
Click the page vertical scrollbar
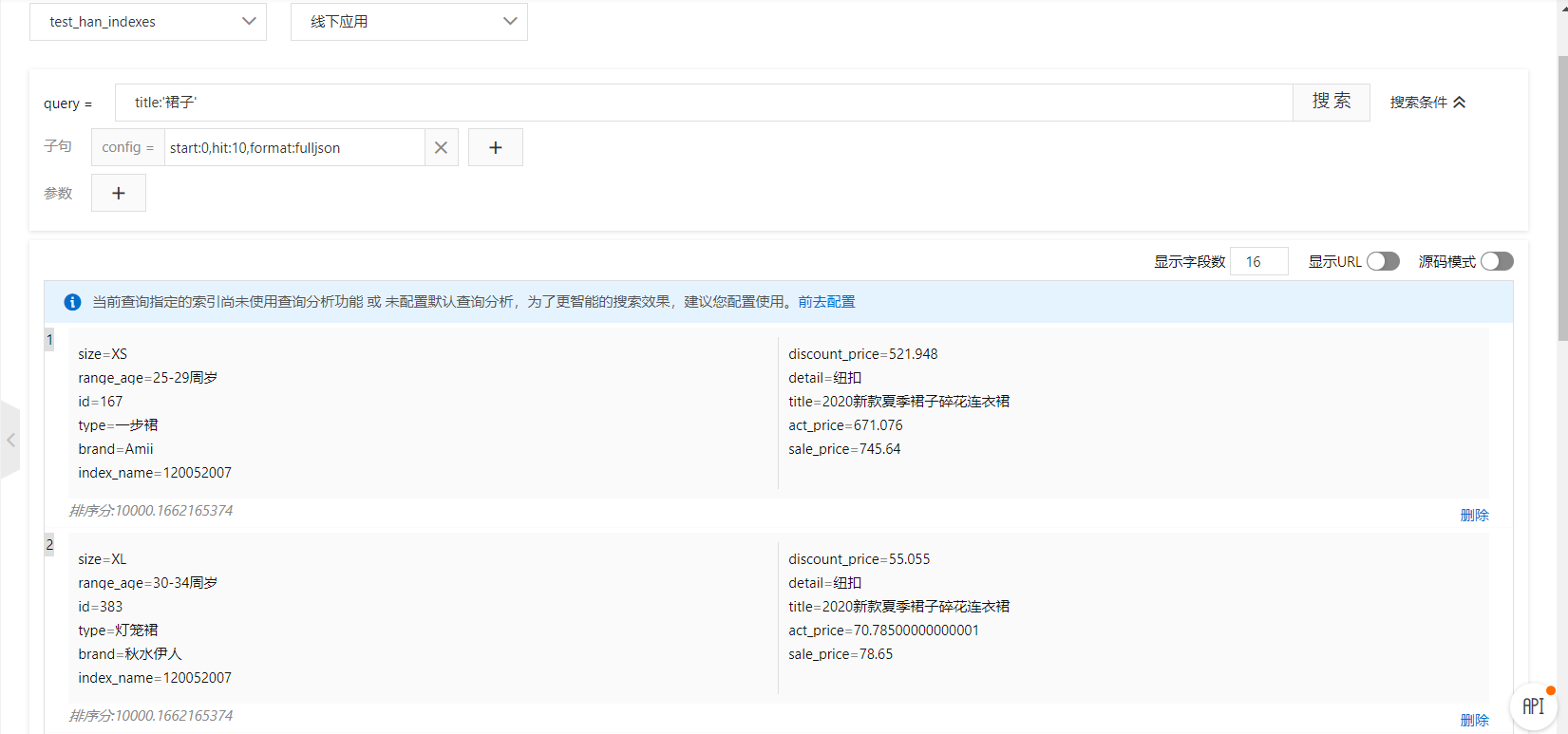coord(1562,199)
